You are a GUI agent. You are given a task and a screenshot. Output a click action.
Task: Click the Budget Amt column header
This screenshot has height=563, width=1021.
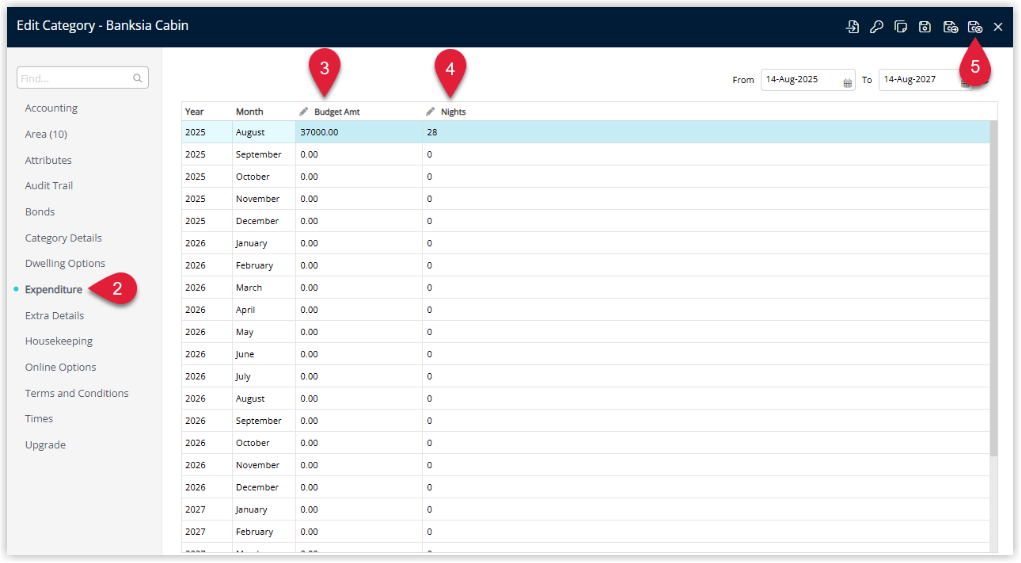[359, 111]
